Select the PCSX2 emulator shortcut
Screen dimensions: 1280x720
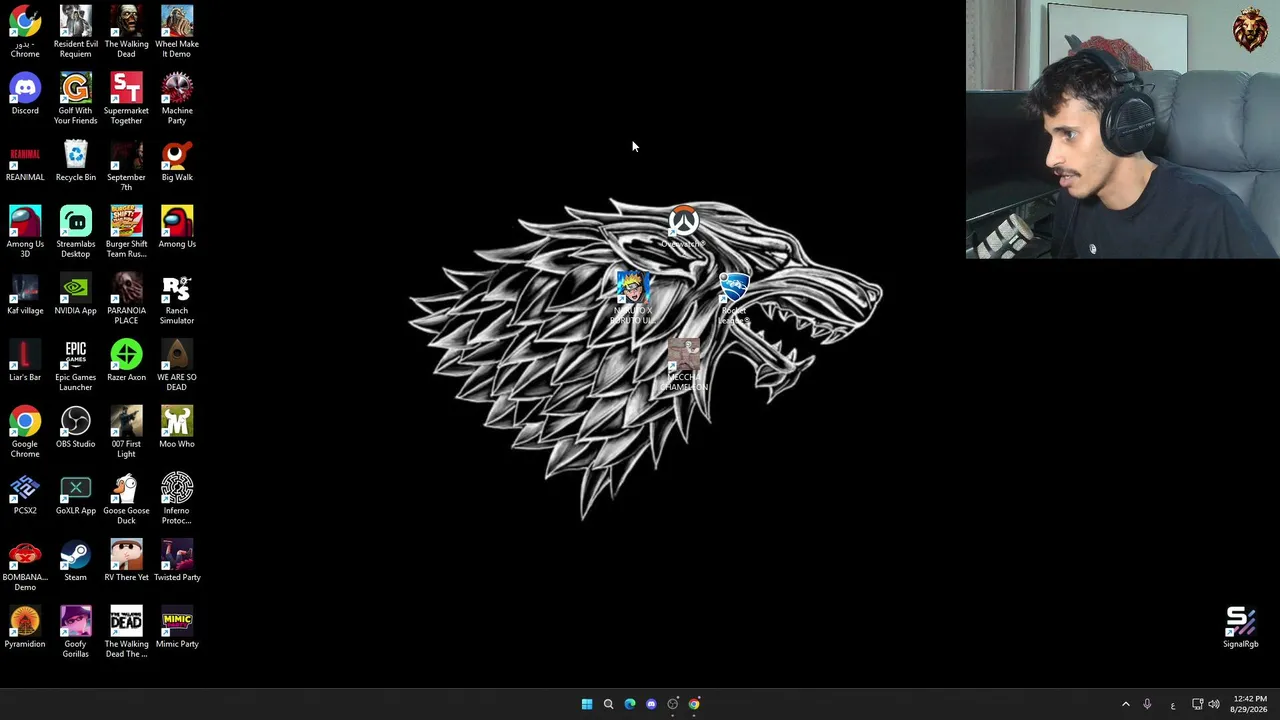(x=25, y=494)
